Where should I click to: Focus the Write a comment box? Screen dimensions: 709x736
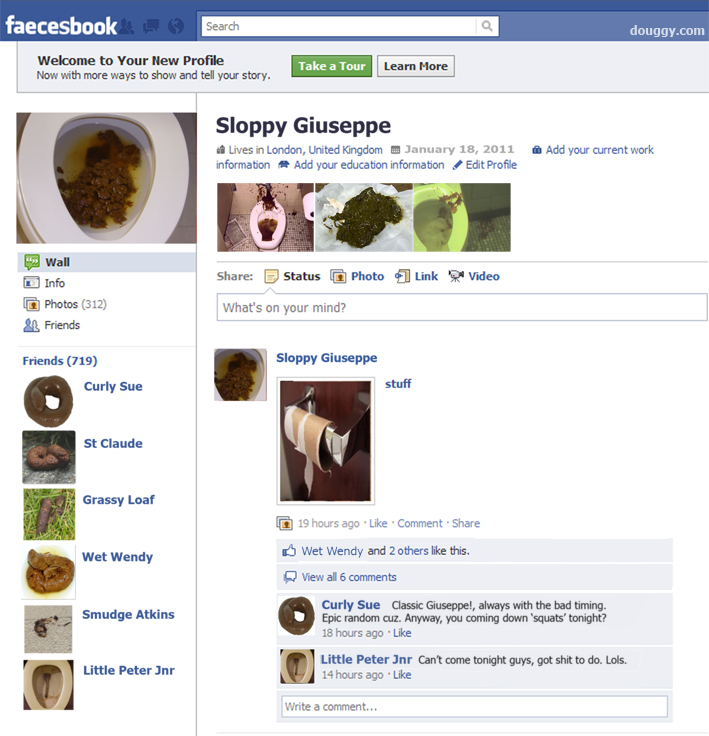[x=474, y=706]
